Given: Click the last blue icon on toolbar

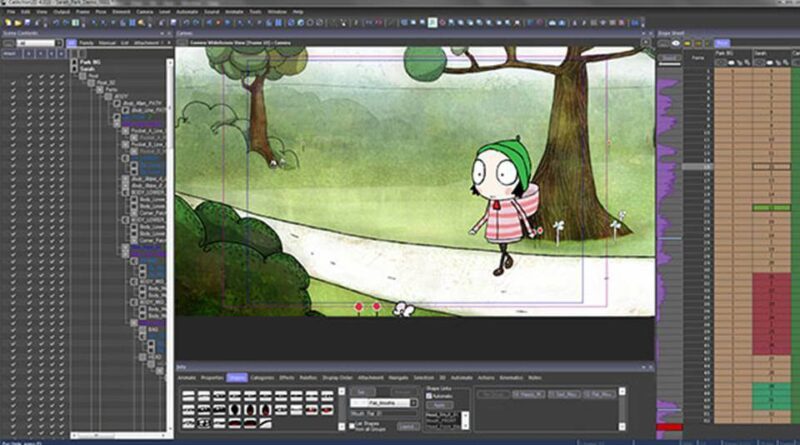Looking at the screenshot, I should [x=635, y=23].
